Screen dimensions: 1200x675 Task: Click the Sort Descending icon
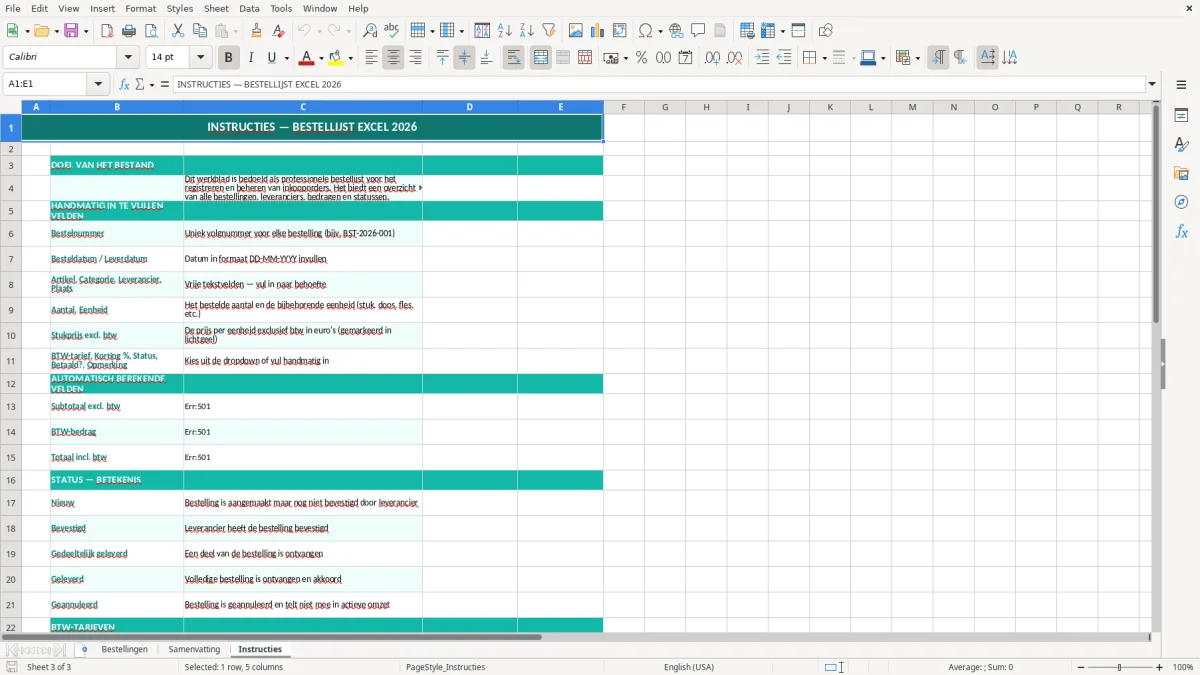[x=527, y=31]
